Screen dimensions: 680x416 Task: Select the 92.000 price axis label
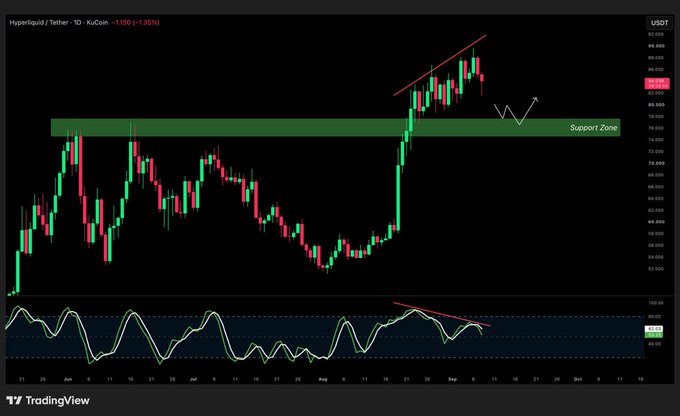click(x=656, y=34)
